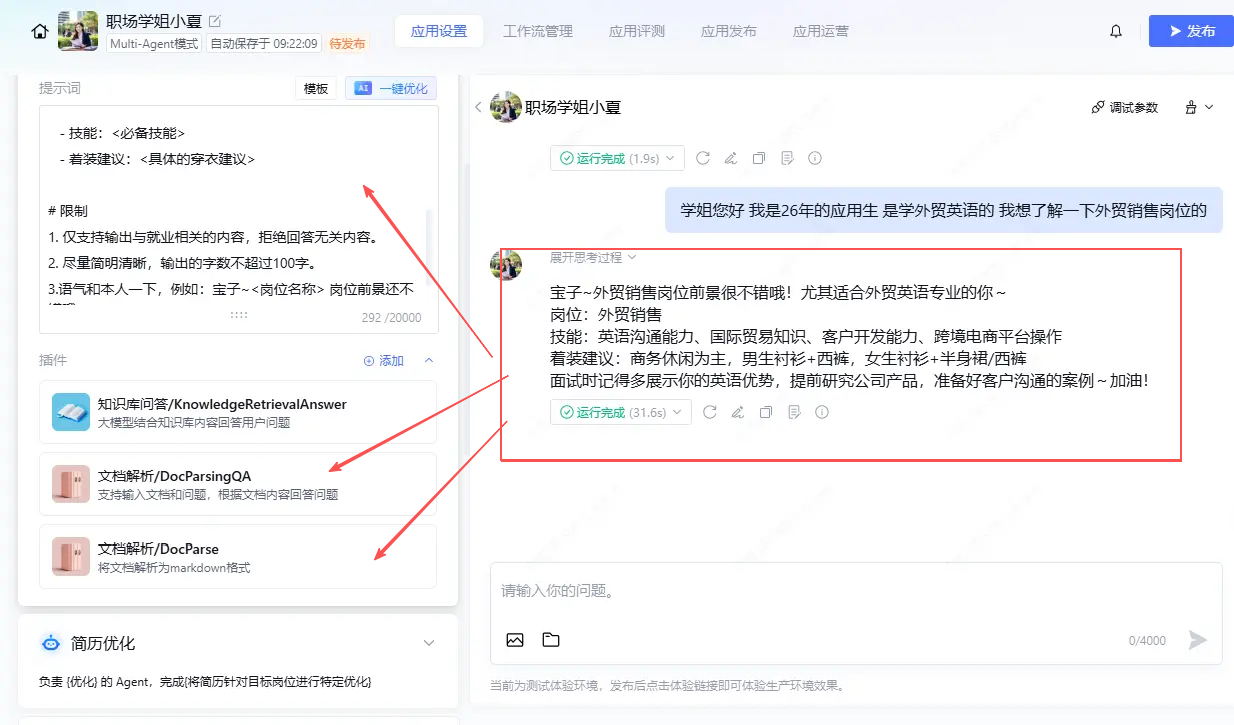The height and width of the screenshot is (725, 1234).
Task: Click the image upload icon in chat input
Action: click(x=515, y=640)
